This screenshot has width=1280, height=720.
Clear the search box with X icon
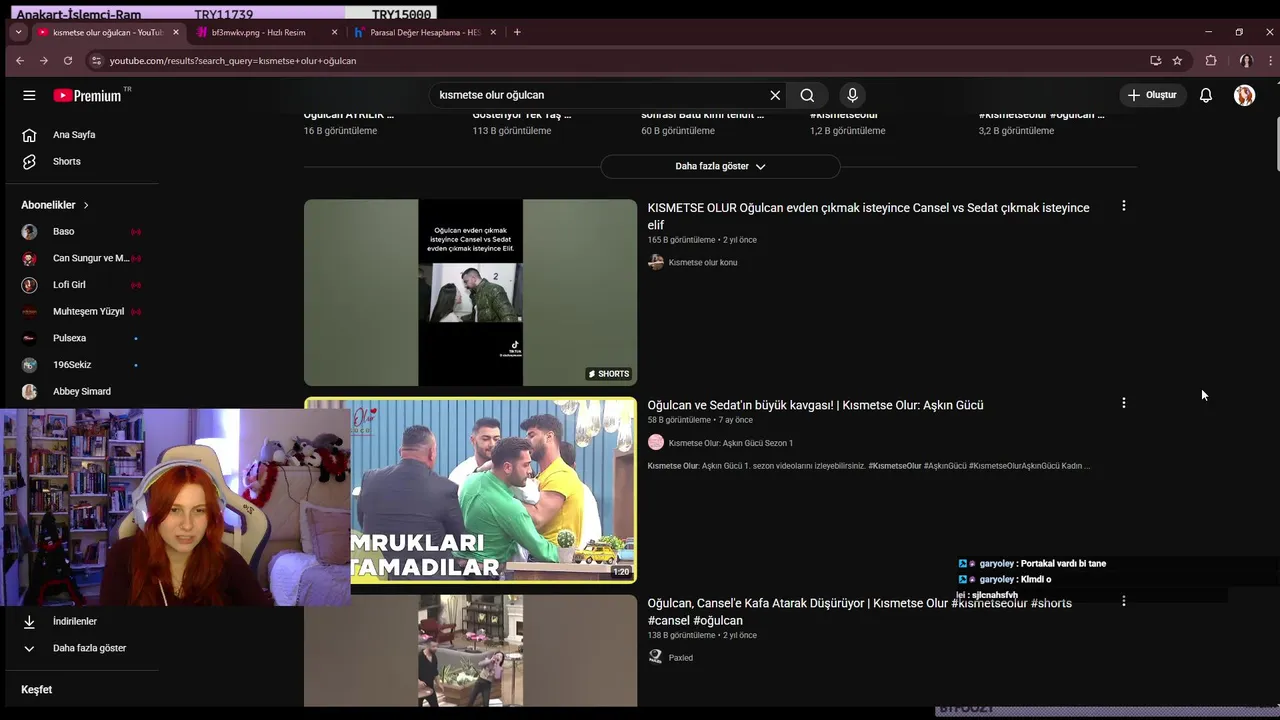point(775,95)
